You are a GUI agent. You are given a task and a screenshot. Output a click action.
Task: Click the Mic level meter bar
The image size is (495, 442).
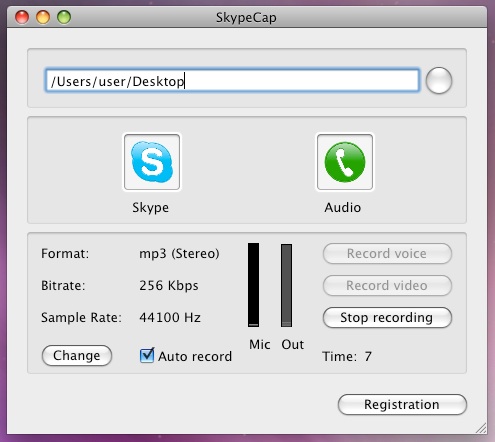[253, 285]
